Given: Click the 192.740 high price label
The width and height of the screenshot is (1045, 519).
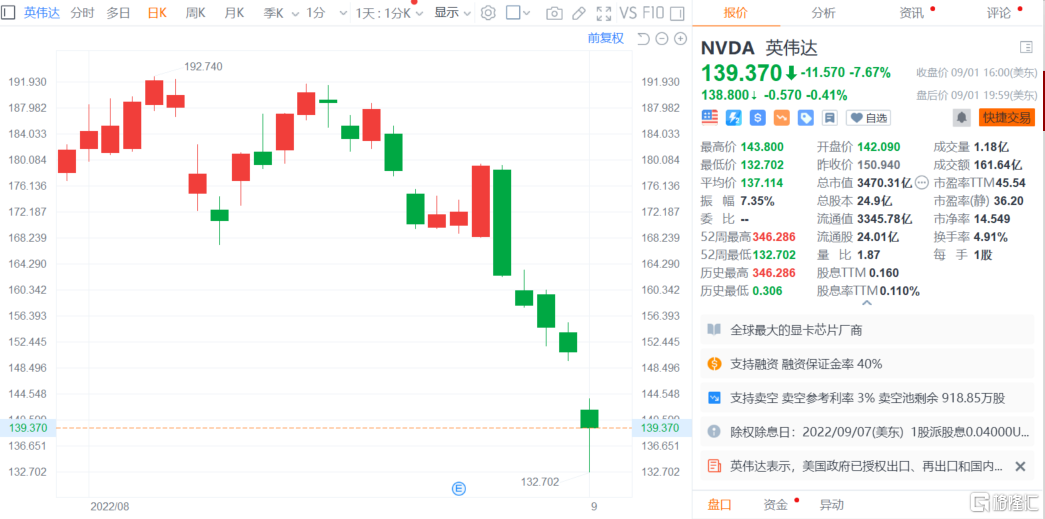Looking at the screenshot, I should point(203,66).
